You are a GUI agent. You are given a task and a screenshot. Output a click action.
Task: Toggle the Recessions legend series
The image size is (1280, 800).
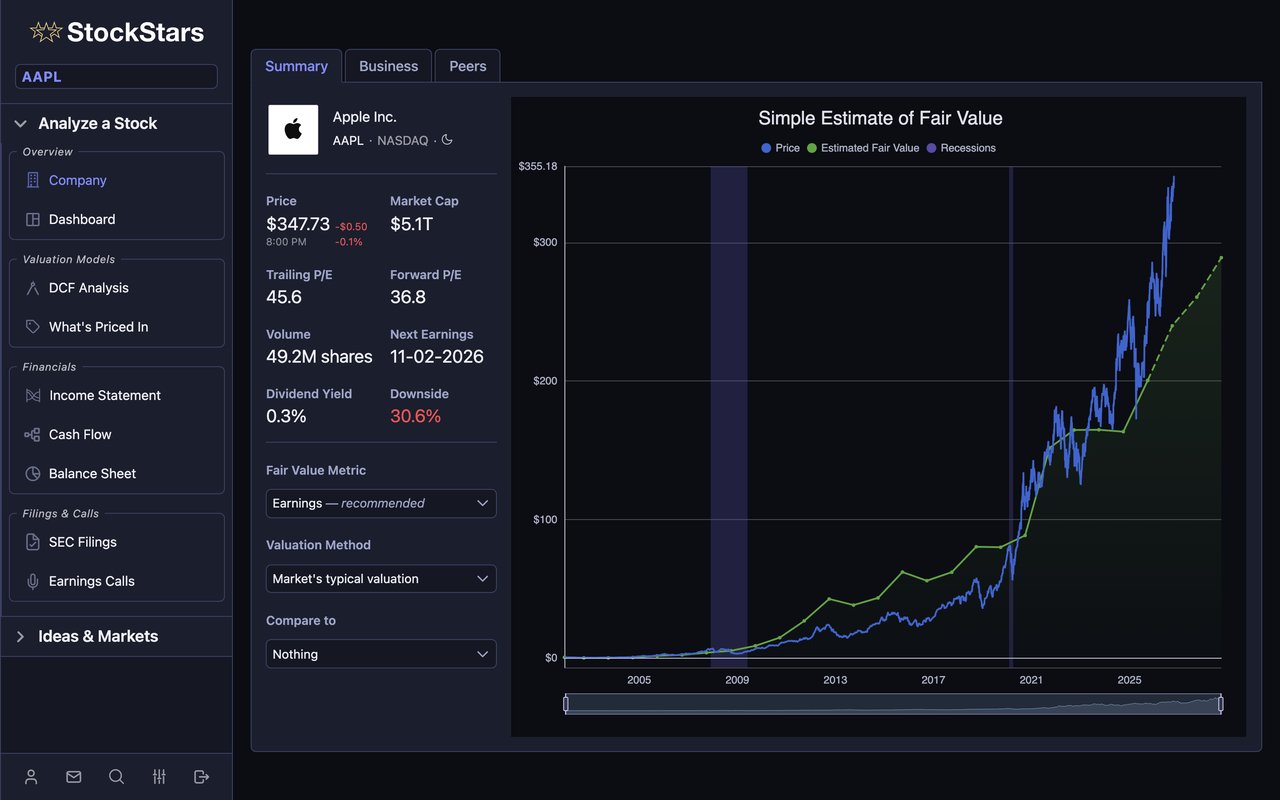tap(961, 148)
